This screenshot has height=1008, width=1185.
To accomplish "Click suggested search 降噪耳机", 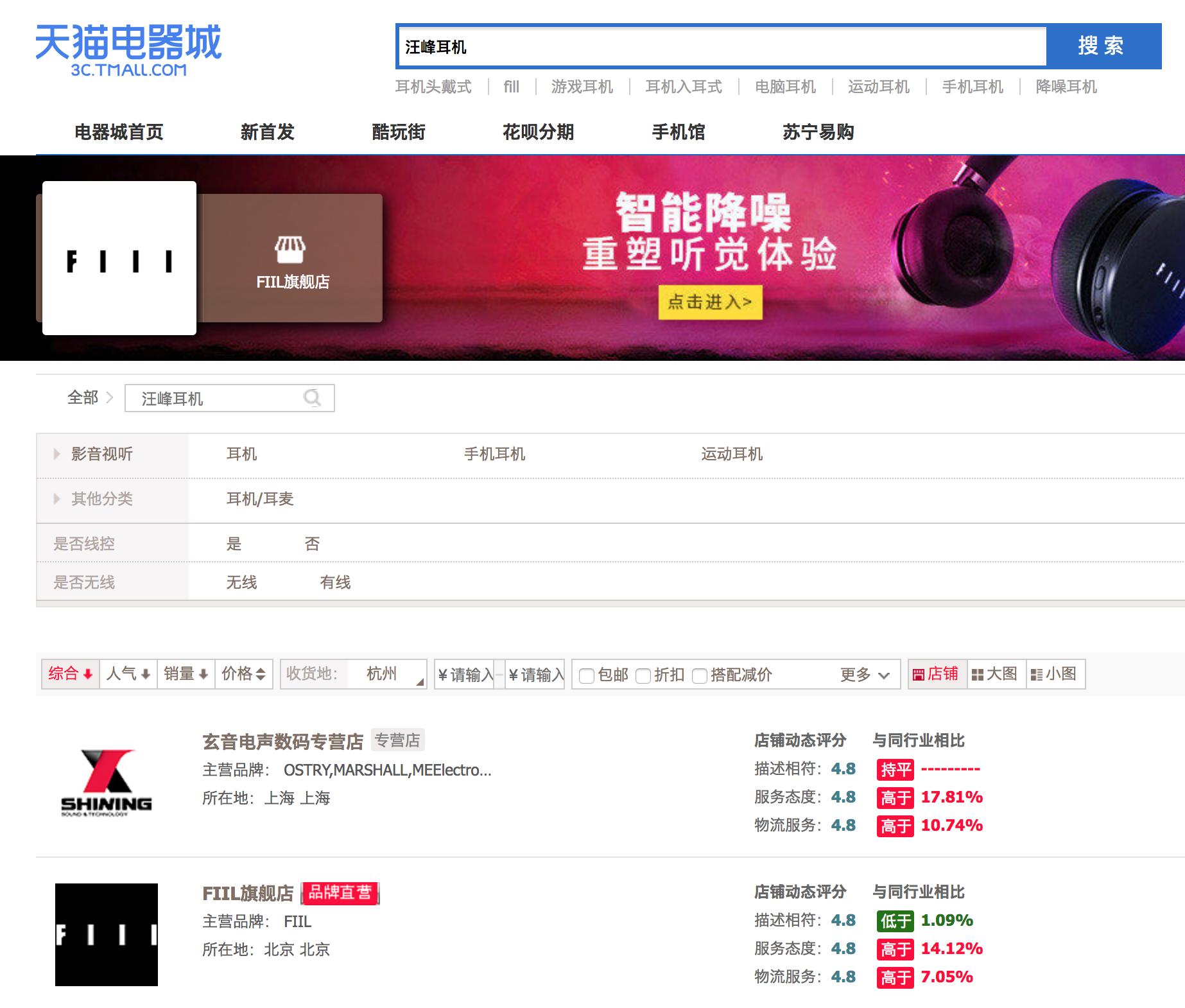I will pyautogui.click(x=1066, y=87).
